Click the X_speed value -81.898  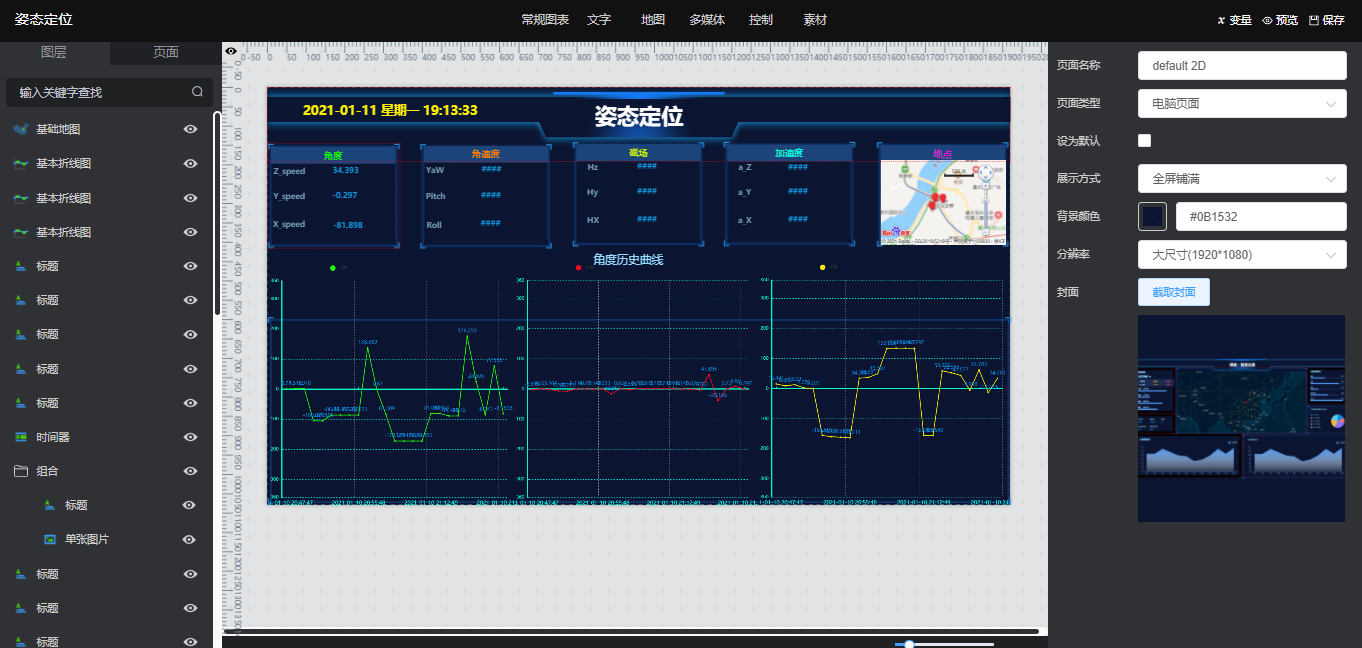click(347, 225)
